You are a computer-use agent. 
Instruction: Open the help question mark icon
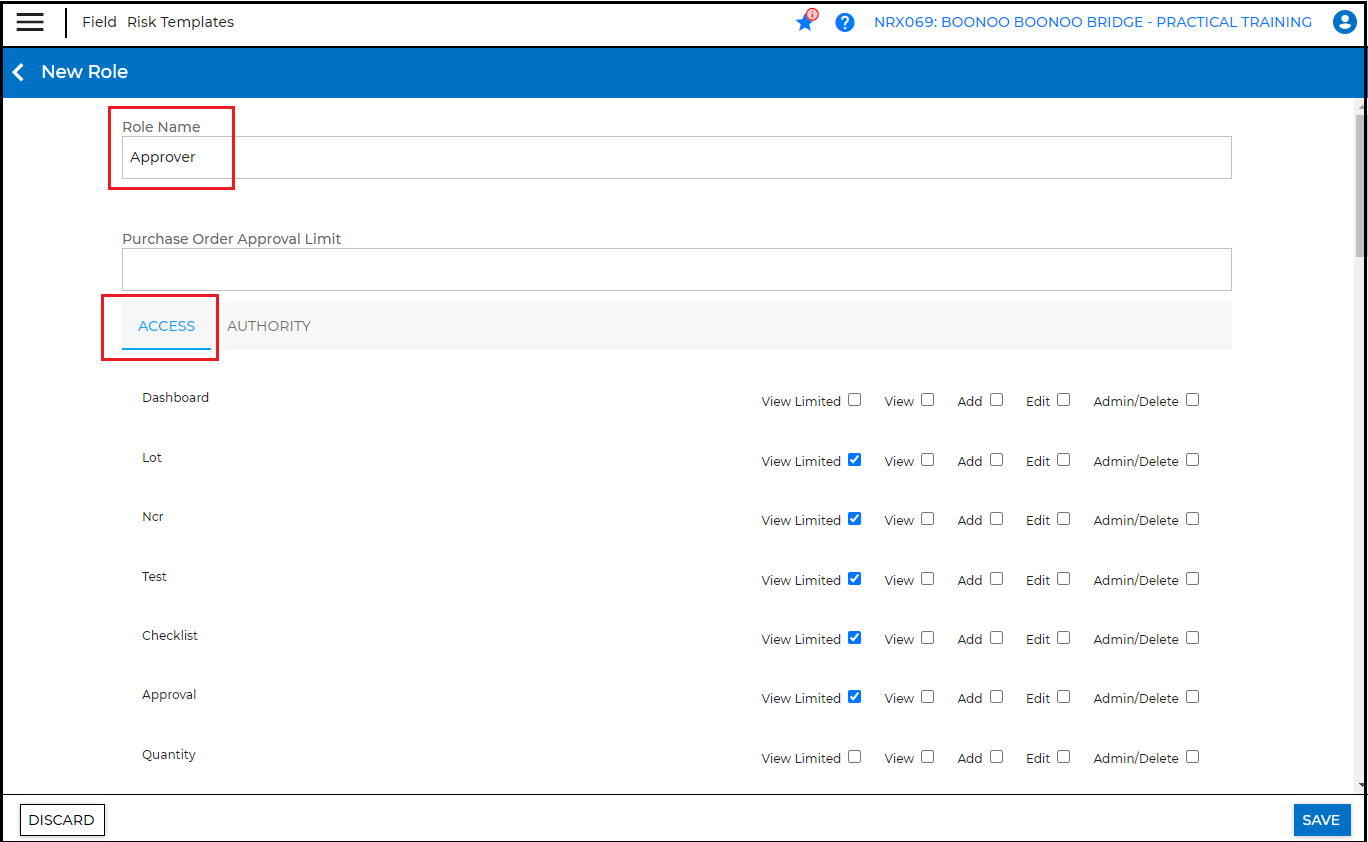tap(845, 22)
